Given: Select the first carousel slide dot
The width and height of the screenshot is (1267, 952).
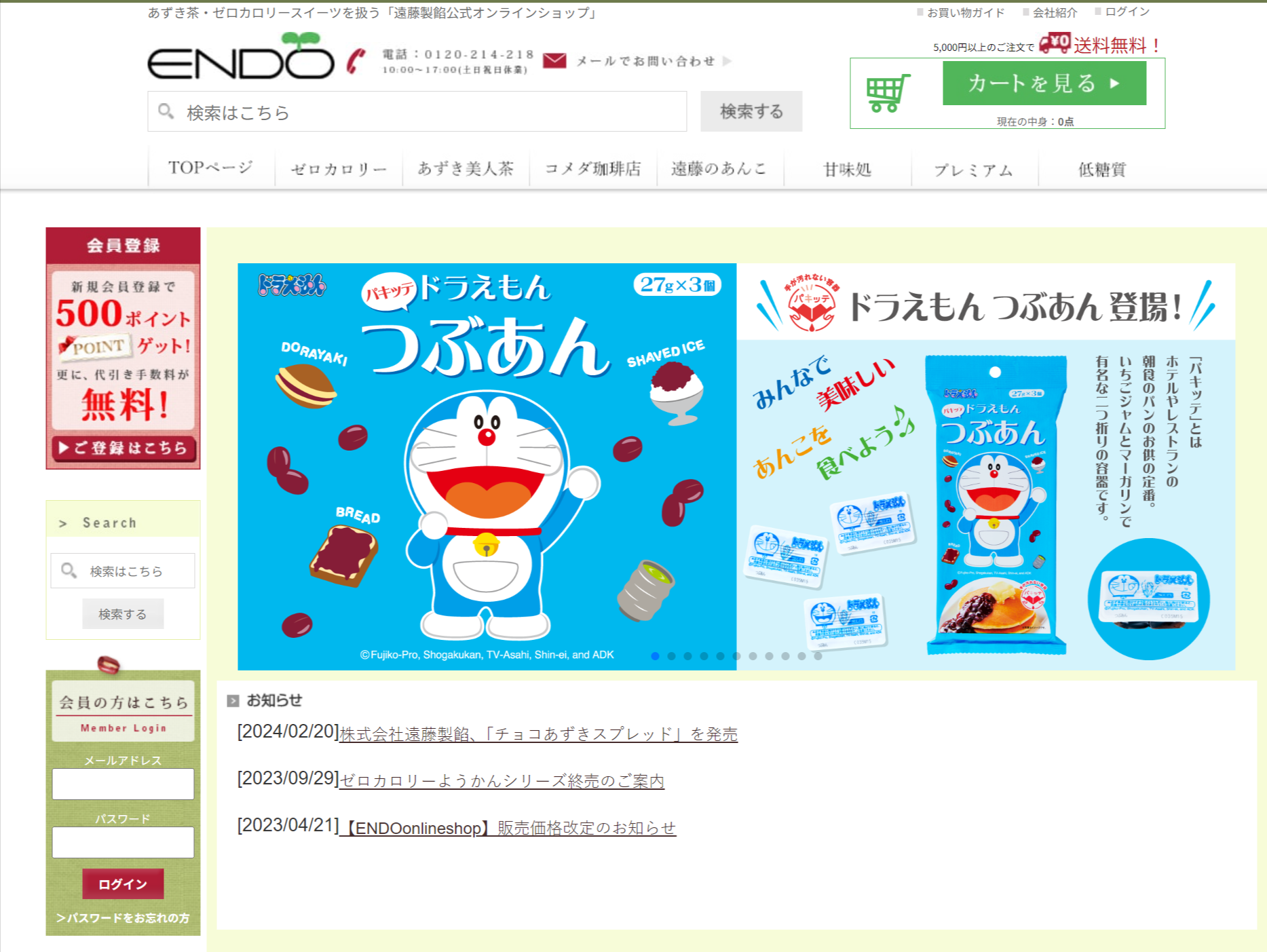Looking at the screenshot, I should 655,656.
